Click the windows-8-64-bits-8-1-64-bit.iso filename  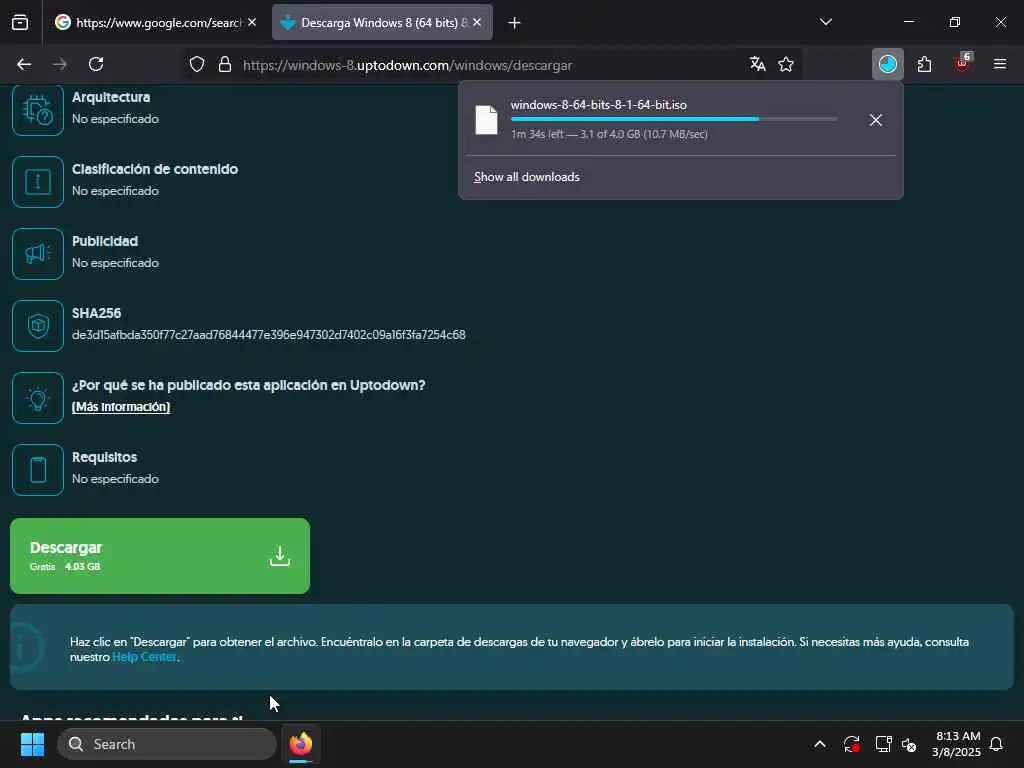coord(598,104)
